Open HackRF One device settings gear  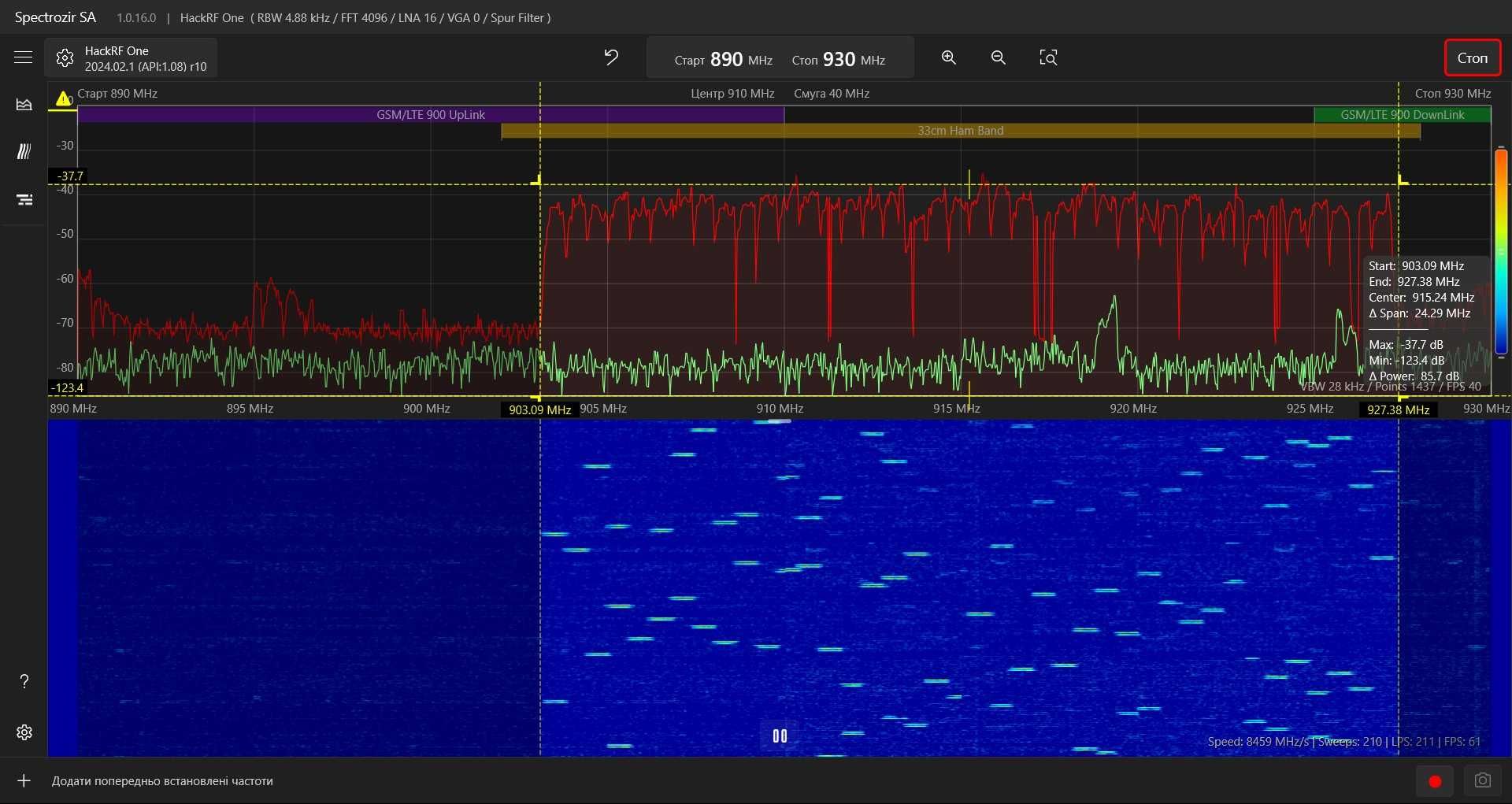65,58
